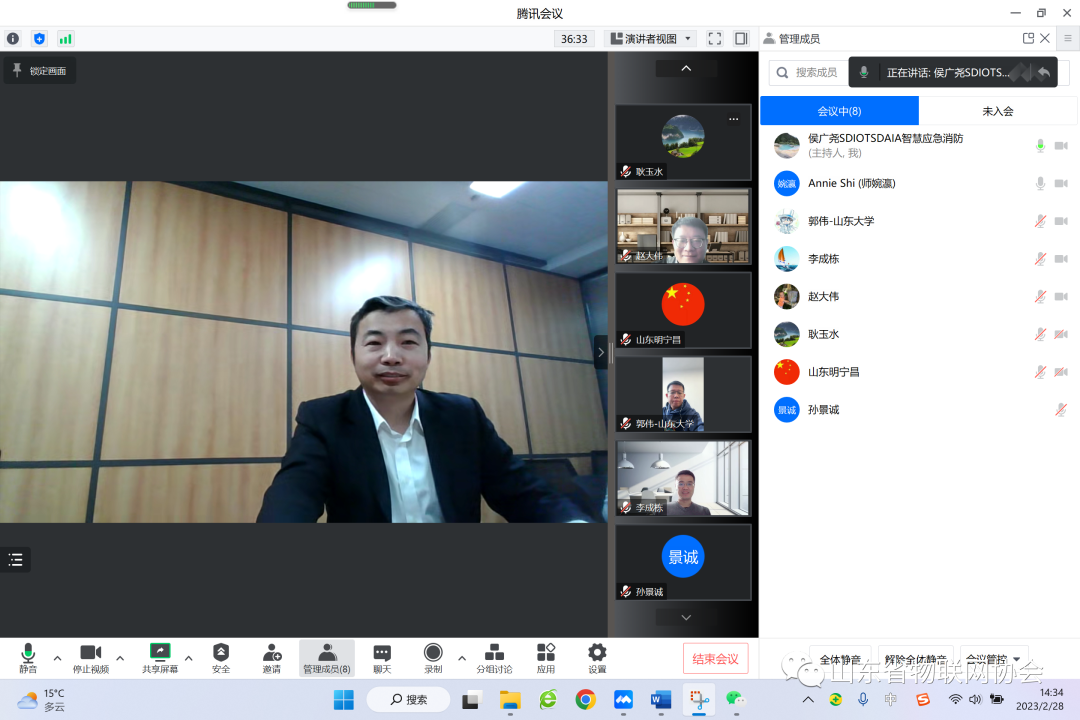The image size is (1080, 720).
Task: Switch to the 未入会 tab
Action: pyautogui.click(x=997, y=111)
